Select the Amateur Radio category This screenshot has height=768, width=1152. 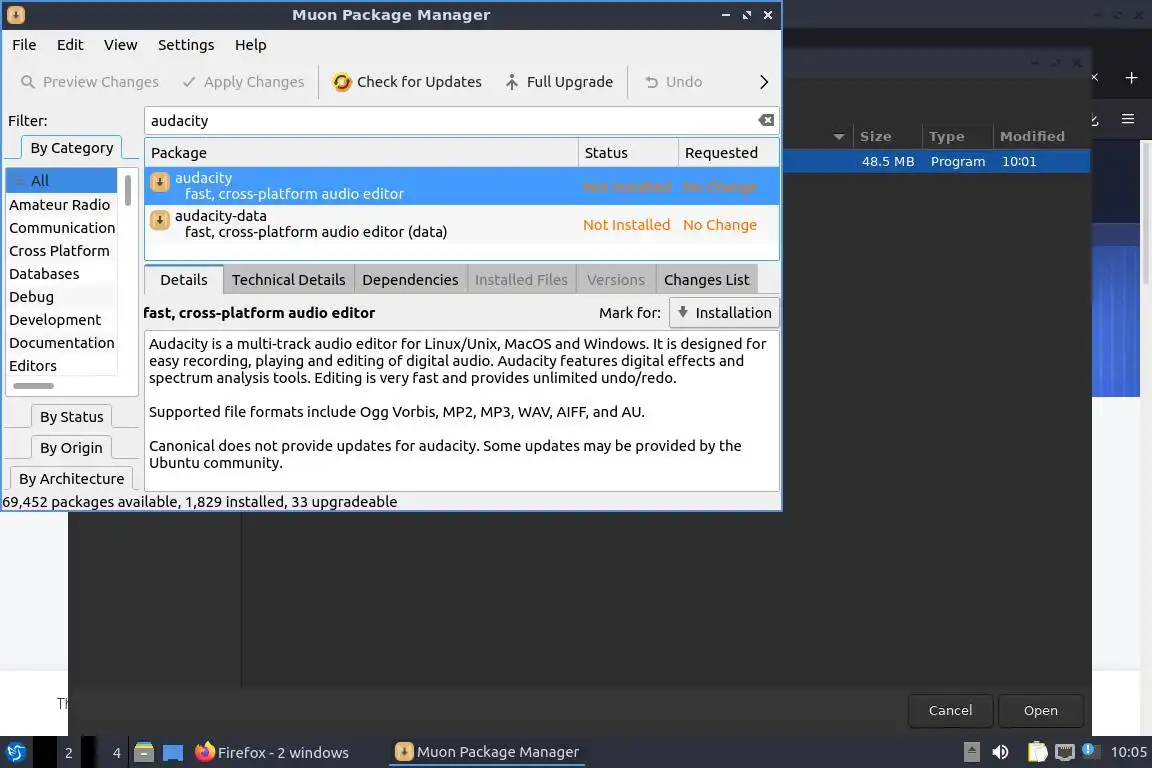[62, 204]
